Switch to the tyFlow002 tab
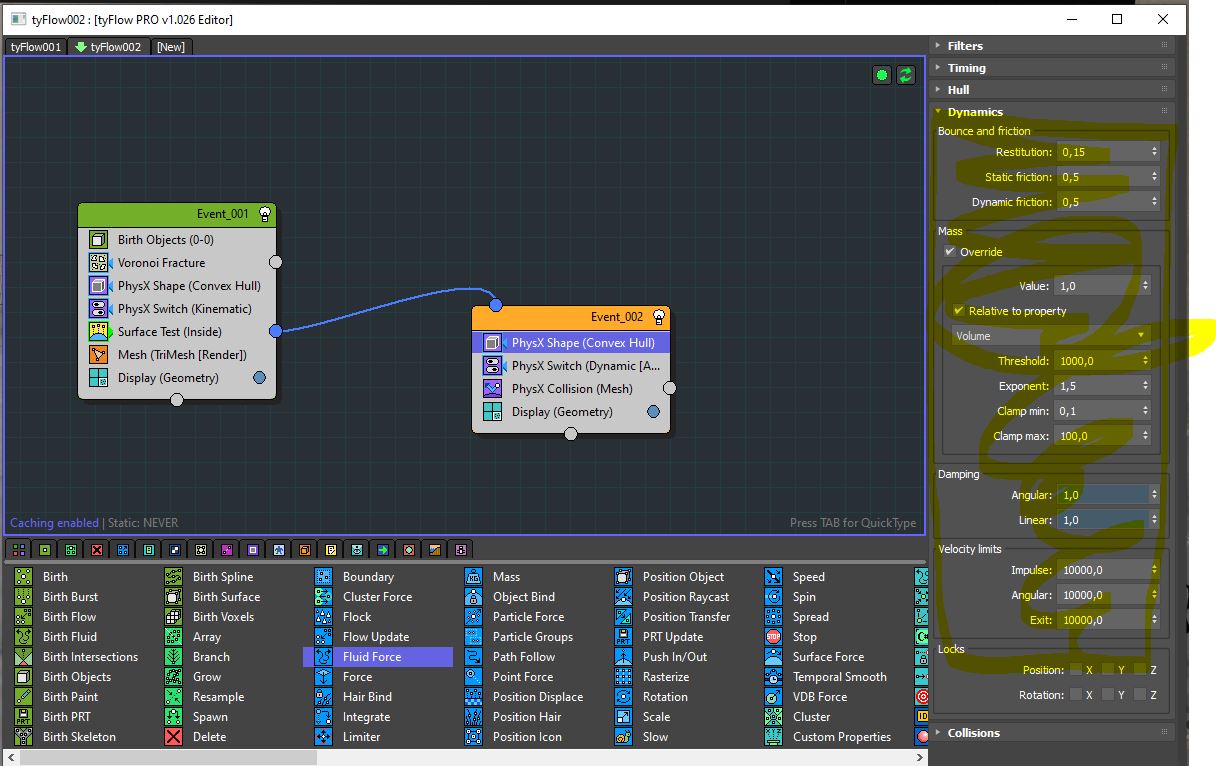The image size is (1216, 766). coord(109,47)
